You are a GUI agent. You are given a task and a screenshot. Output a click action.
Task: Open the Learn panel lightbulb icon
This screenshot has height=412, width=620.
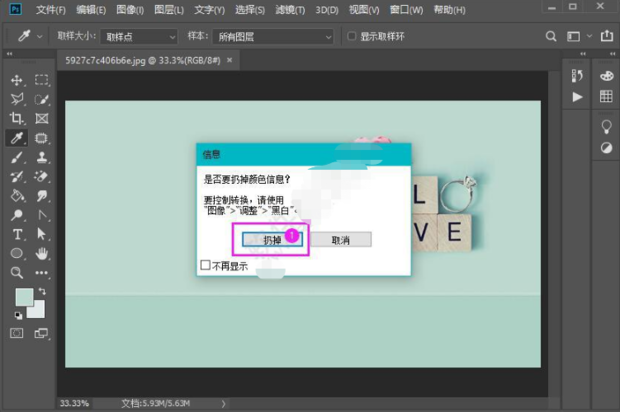[606, 127]
